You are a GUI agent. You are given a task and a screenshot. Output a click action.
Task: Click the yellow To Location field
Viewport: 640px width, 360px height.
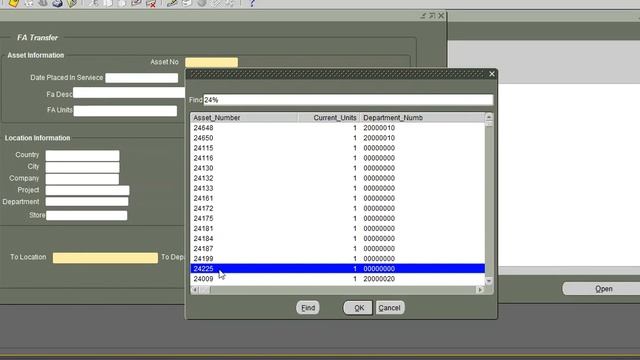click(x=105, y=258)
